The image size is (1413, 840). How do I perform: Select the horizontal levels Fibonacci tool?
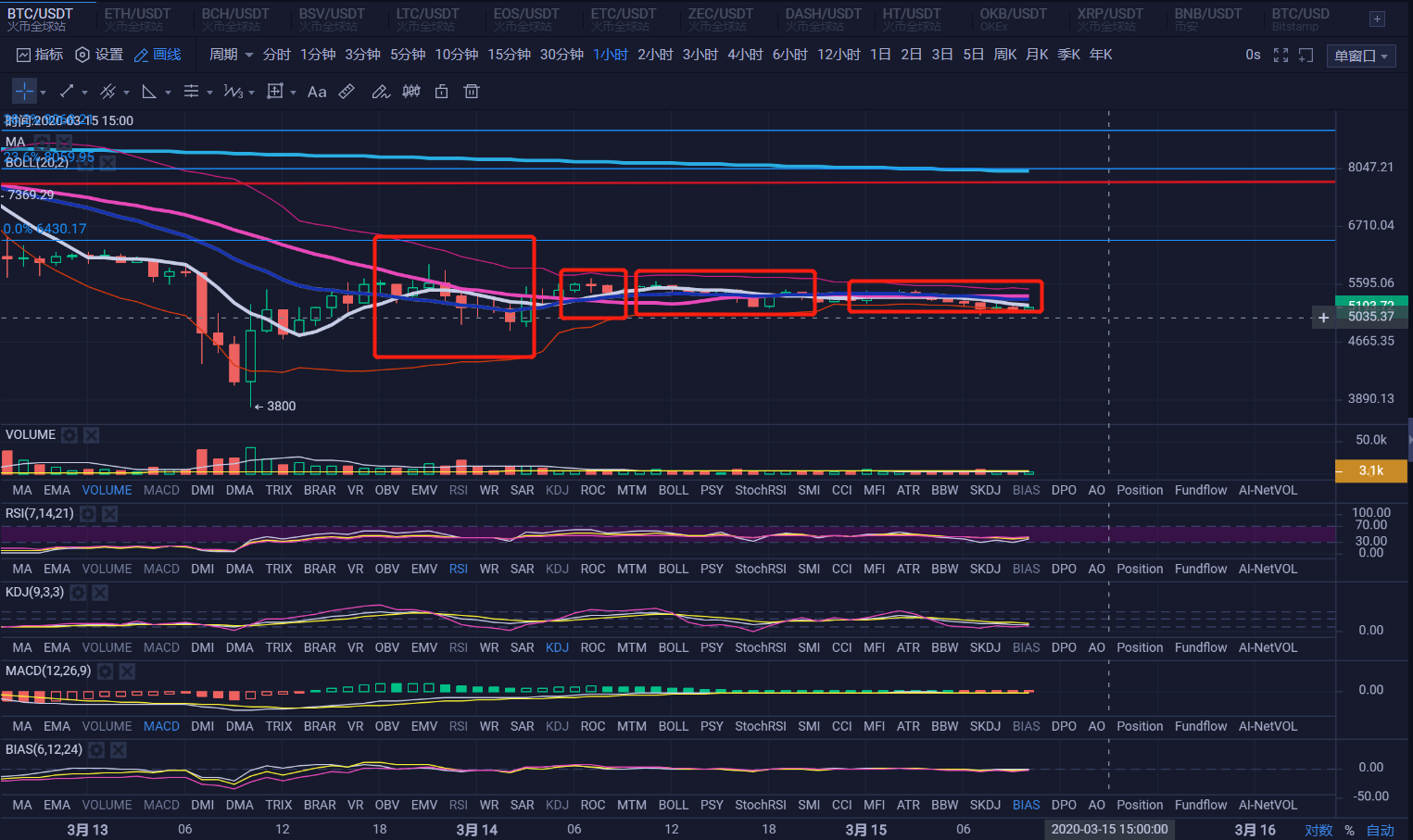coord(191,92)
